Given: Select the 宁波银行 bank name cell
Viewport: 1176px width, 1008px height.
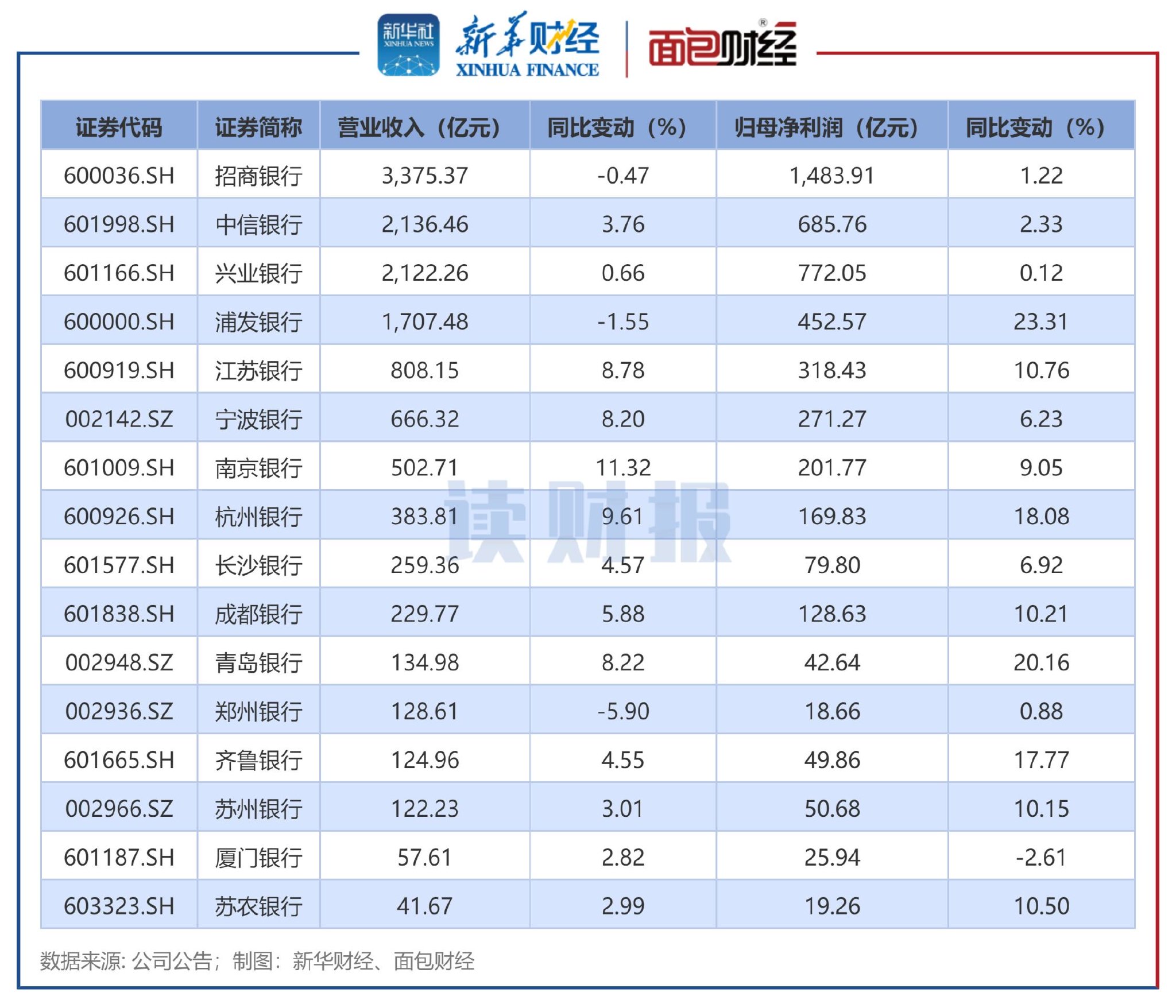Looking at the screenshot, I should (260, 419).
